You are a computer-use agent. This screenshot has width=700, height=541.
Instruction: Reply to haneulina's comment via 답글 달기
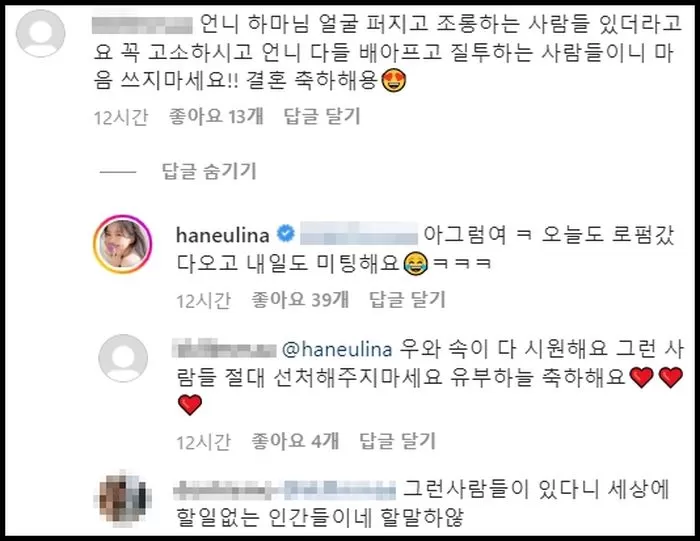407,300
